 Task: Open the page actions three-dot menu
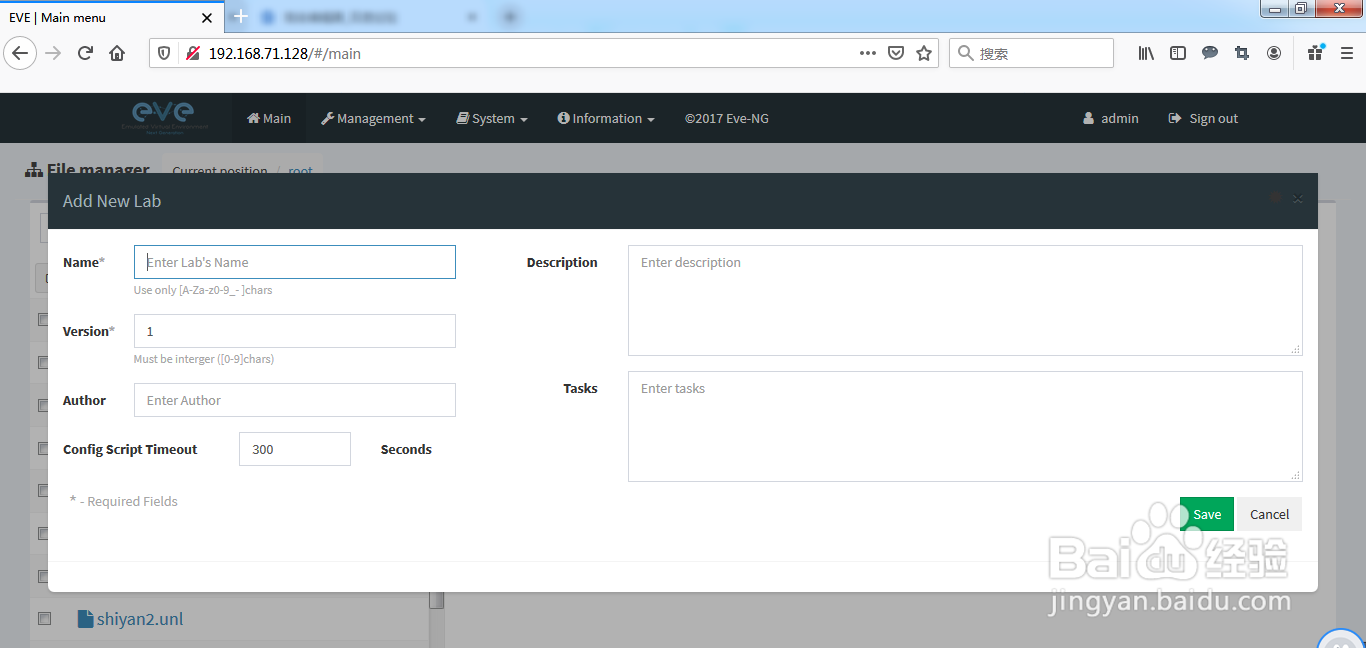pos(868,53)
